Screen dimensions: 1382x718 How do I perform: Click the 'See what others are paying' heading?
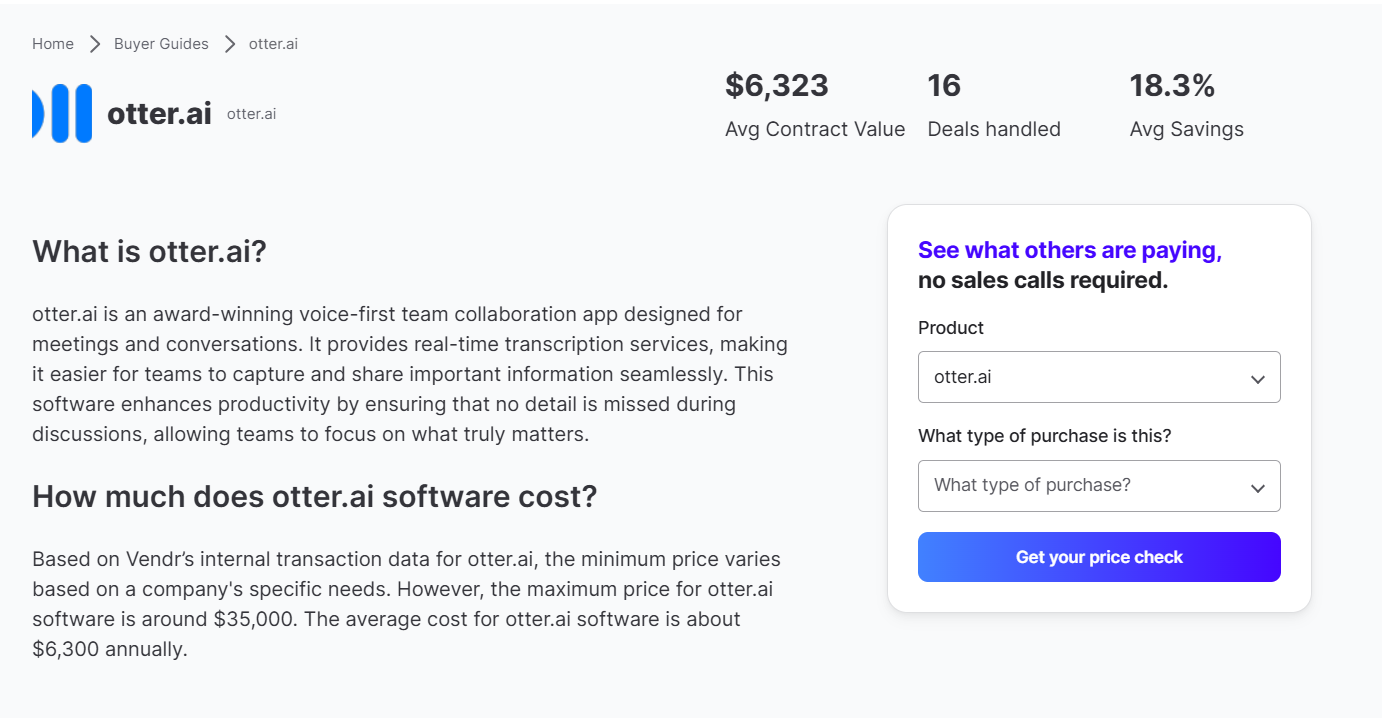pos(1069,250)
